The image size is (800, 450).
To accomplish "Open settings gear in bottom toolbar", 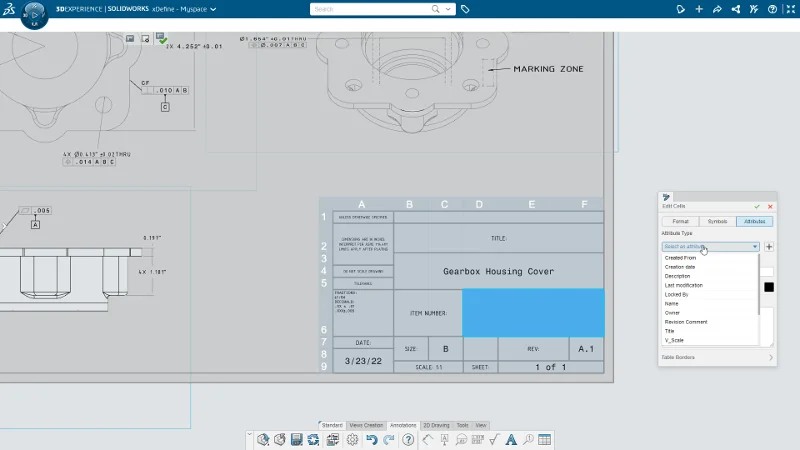I will [352, 439].
